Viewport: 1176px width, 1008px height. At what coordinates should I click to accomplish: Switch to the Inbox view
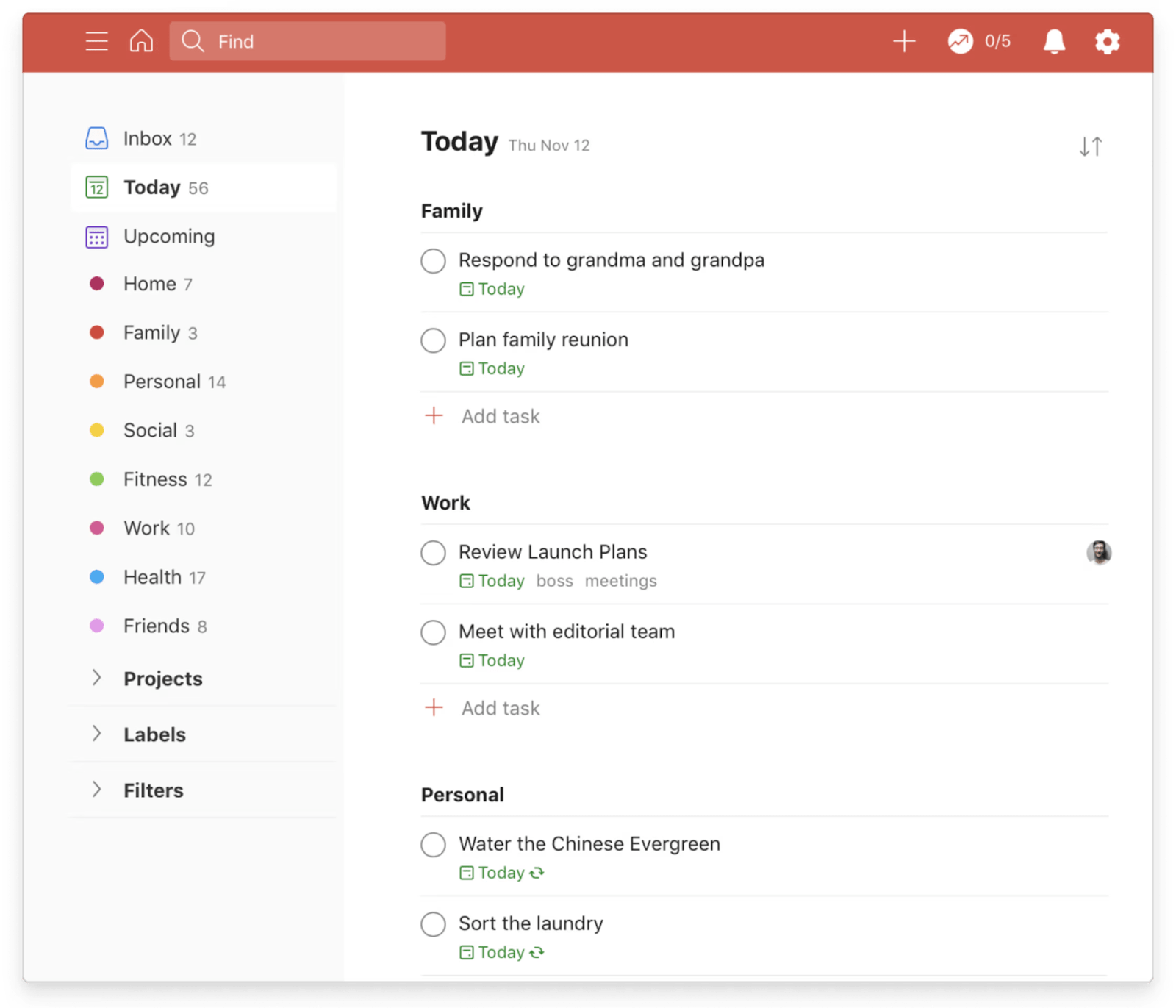[148, 138]
